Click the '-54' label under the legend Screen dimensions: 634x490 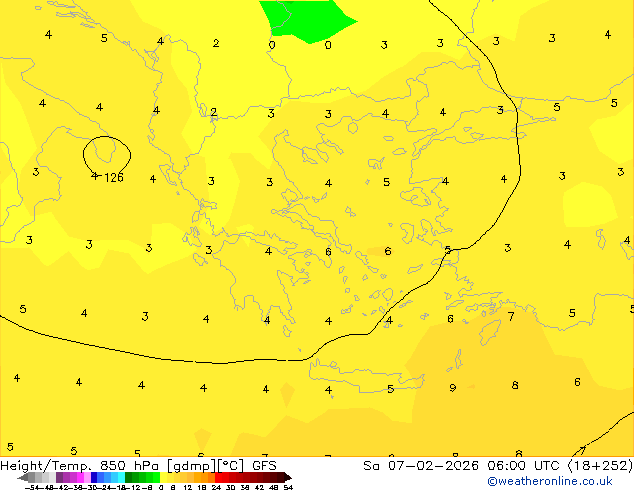tap(32, 487)
